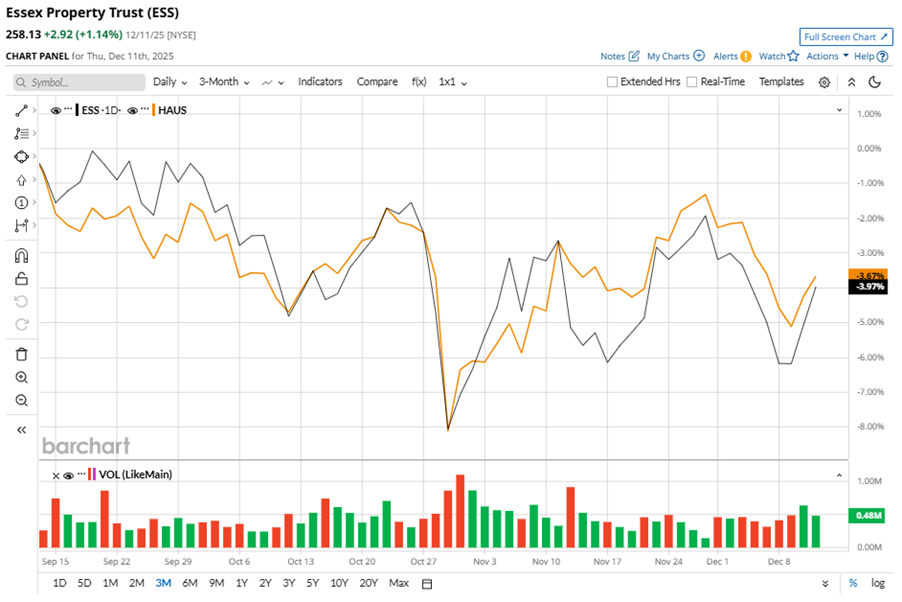Select the 5D time range
902x602 pixels.
point(85,583)
